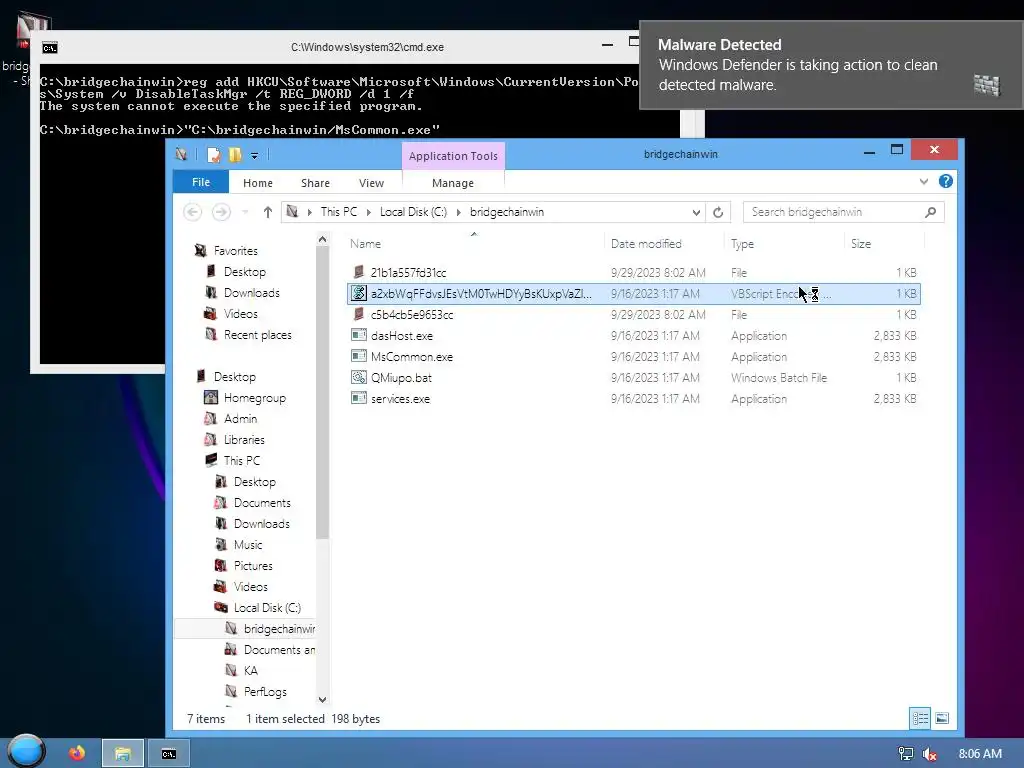Select services.exe file icon

pyautogui.click(x=359, y=398)
